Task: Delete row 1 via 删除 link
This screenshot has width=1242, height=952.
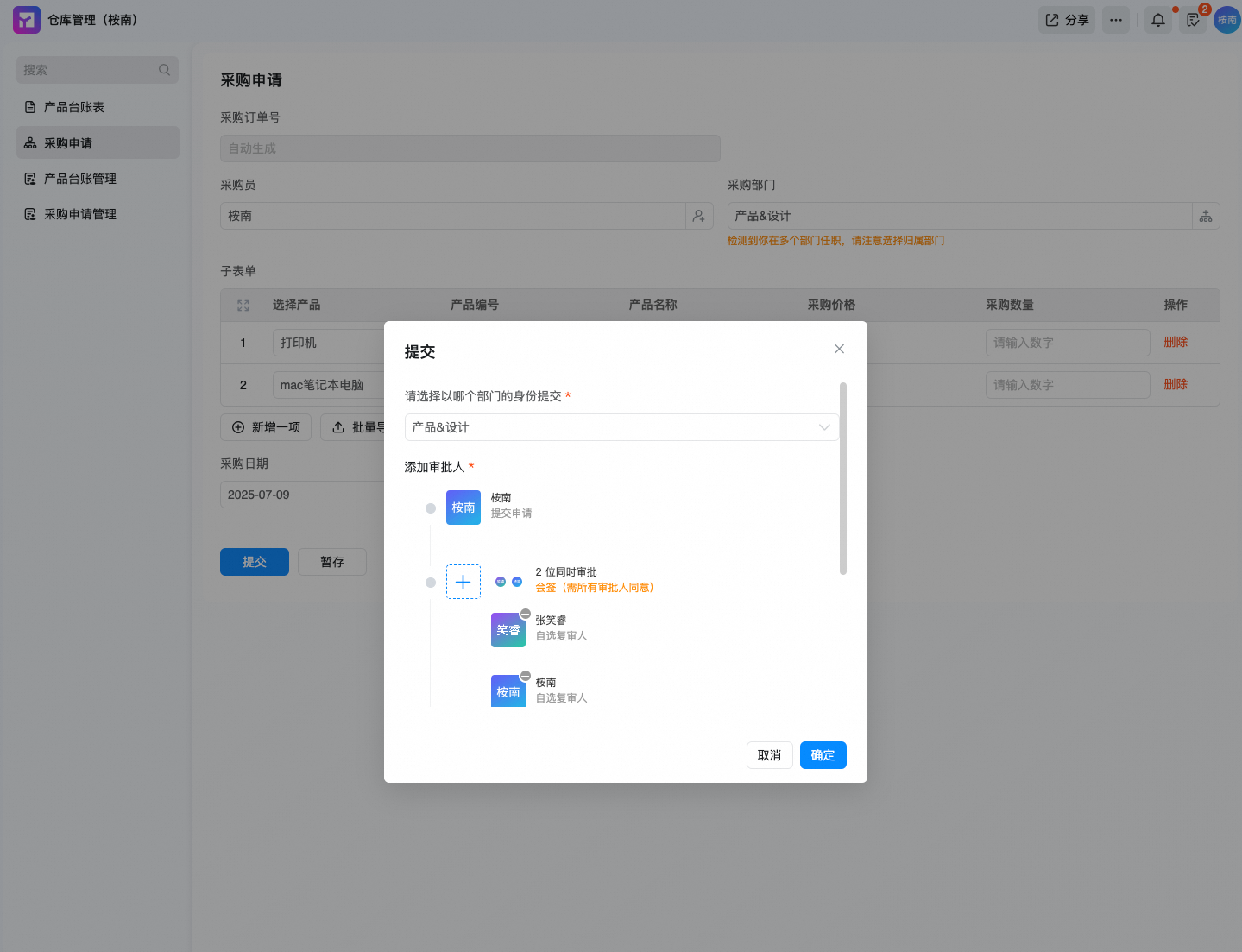Action: (1176, 342)
